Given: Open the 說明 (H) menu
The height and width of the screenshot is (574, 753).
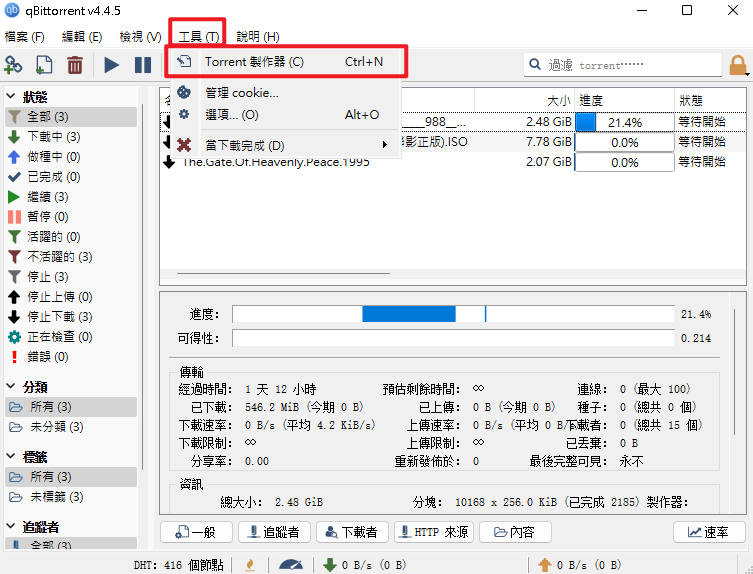Looking at the screenshot, I should pyautogui.click(x=258, y=37).
